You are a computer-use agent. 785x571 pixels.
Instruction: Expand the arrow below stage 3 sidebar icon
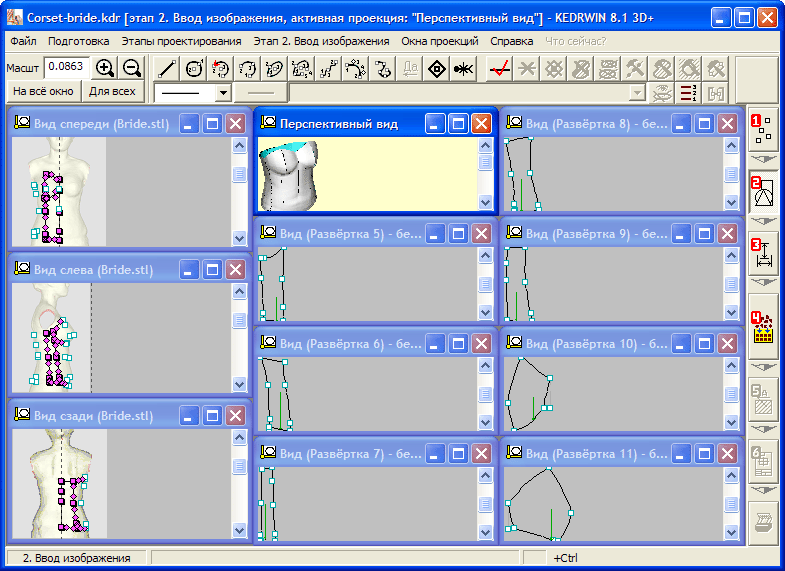tap(764, 284)
